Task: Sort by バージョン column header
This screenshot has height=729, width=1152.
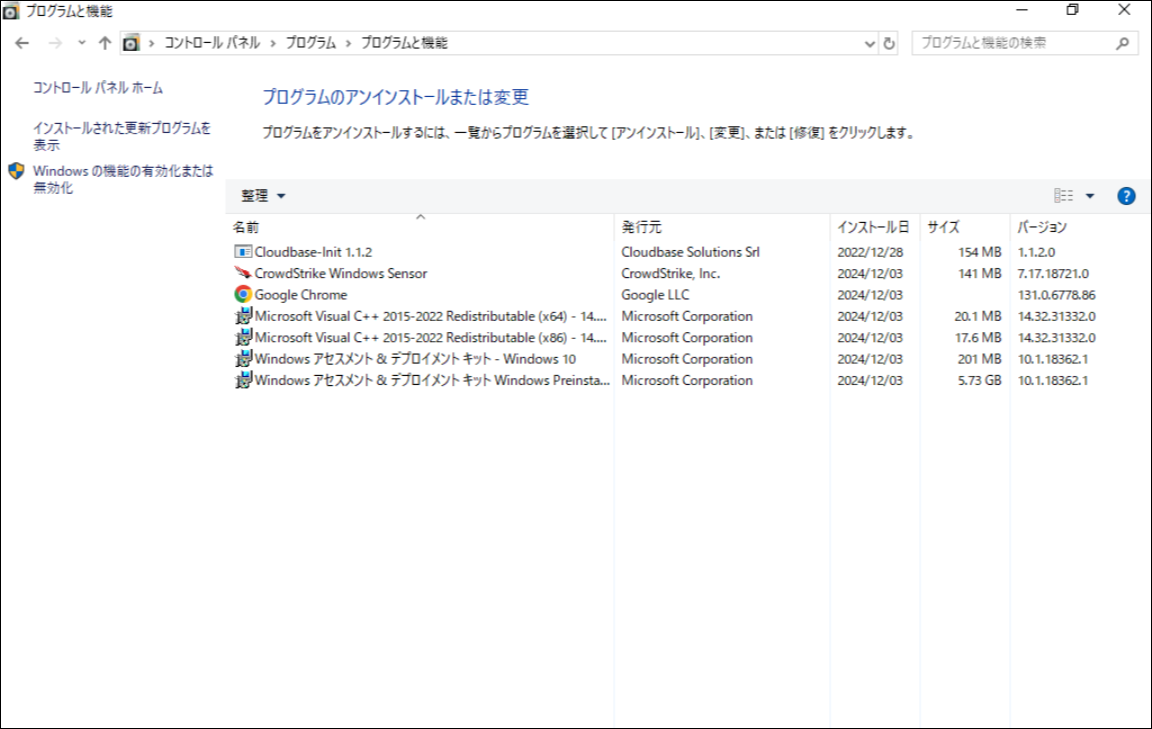Action: 1042,227
